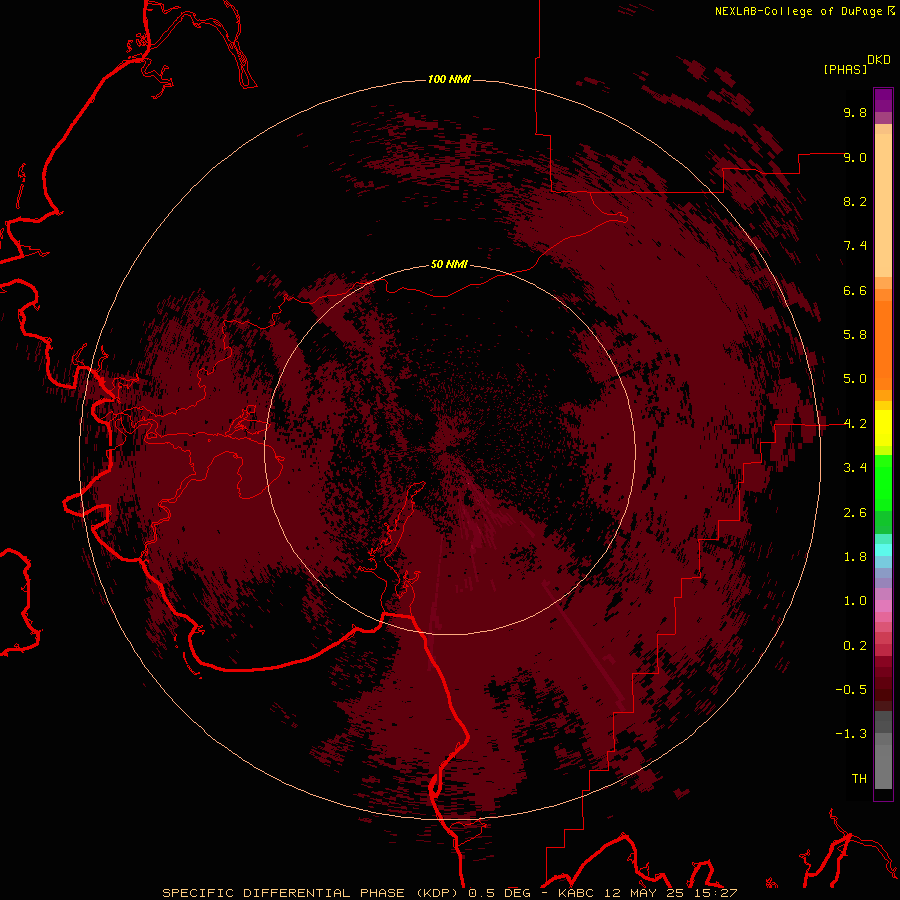
Task: Click the (KDP) product code in the caption
Action: pos(437,893)
